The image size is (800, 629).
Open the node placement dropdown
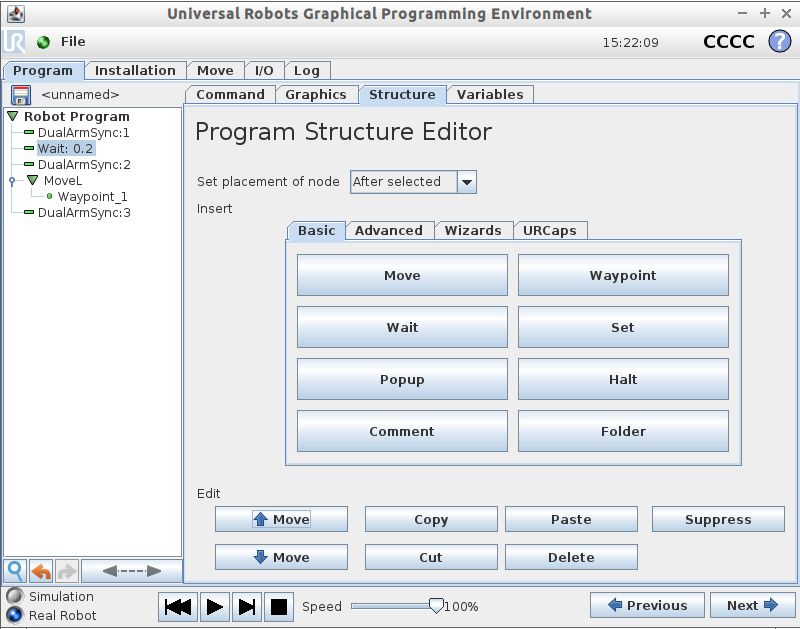(467, 182)
